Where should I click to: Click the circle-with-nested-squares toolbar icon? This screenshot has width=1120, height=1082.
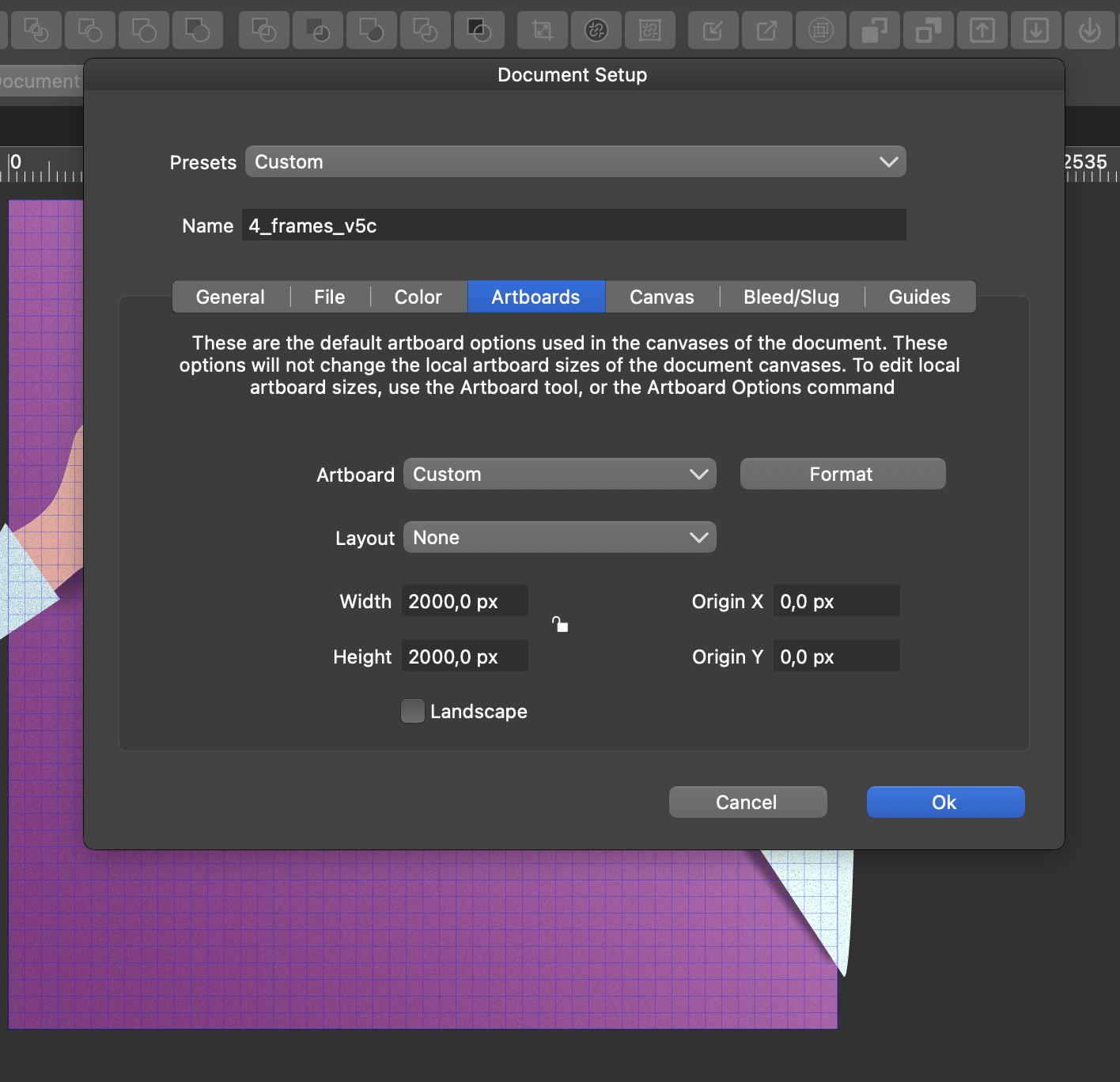(821, 31)
